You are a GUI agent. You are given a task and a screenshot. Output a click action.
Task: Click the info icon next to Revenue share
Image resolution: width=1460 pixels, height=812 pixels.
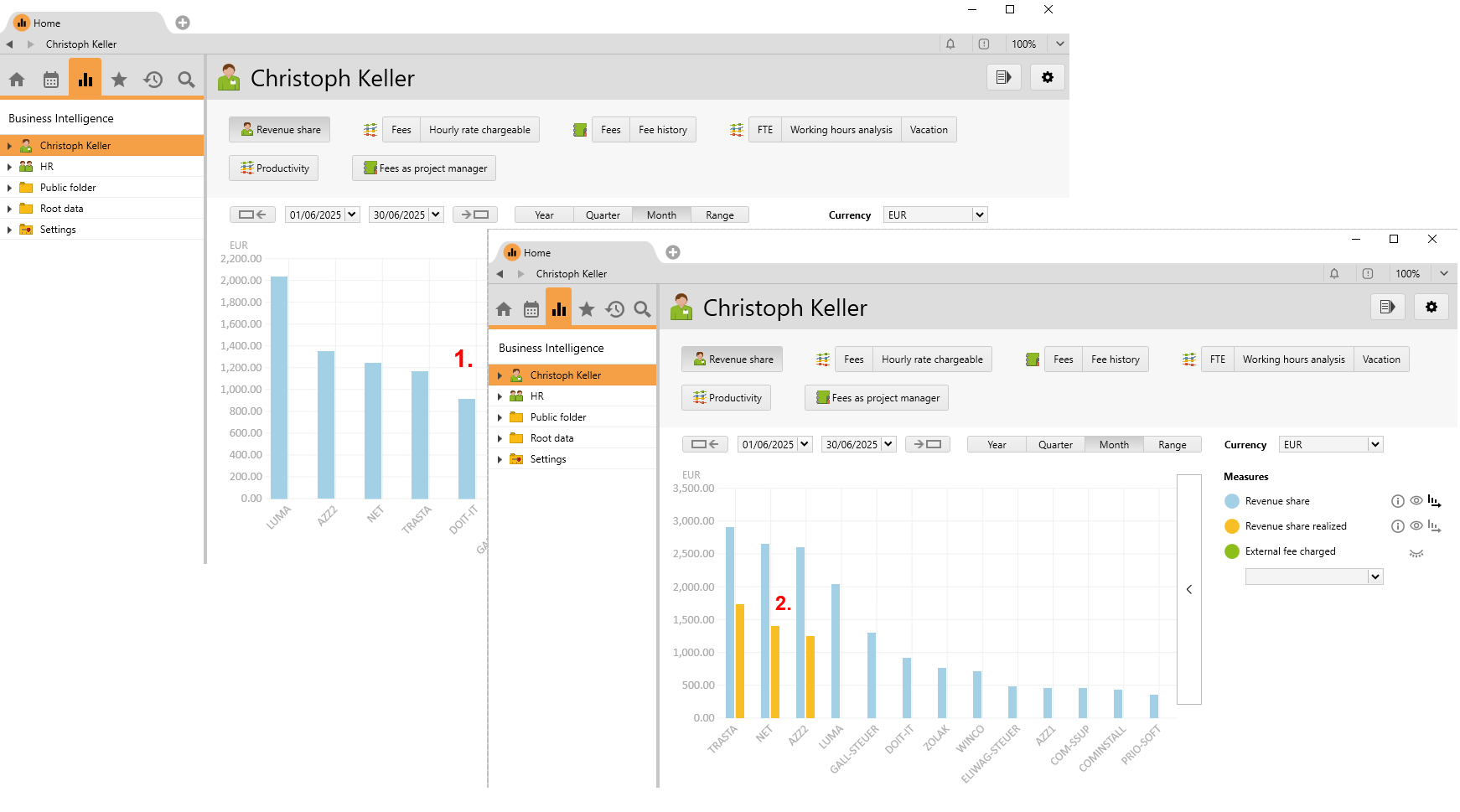[1397, 501]
